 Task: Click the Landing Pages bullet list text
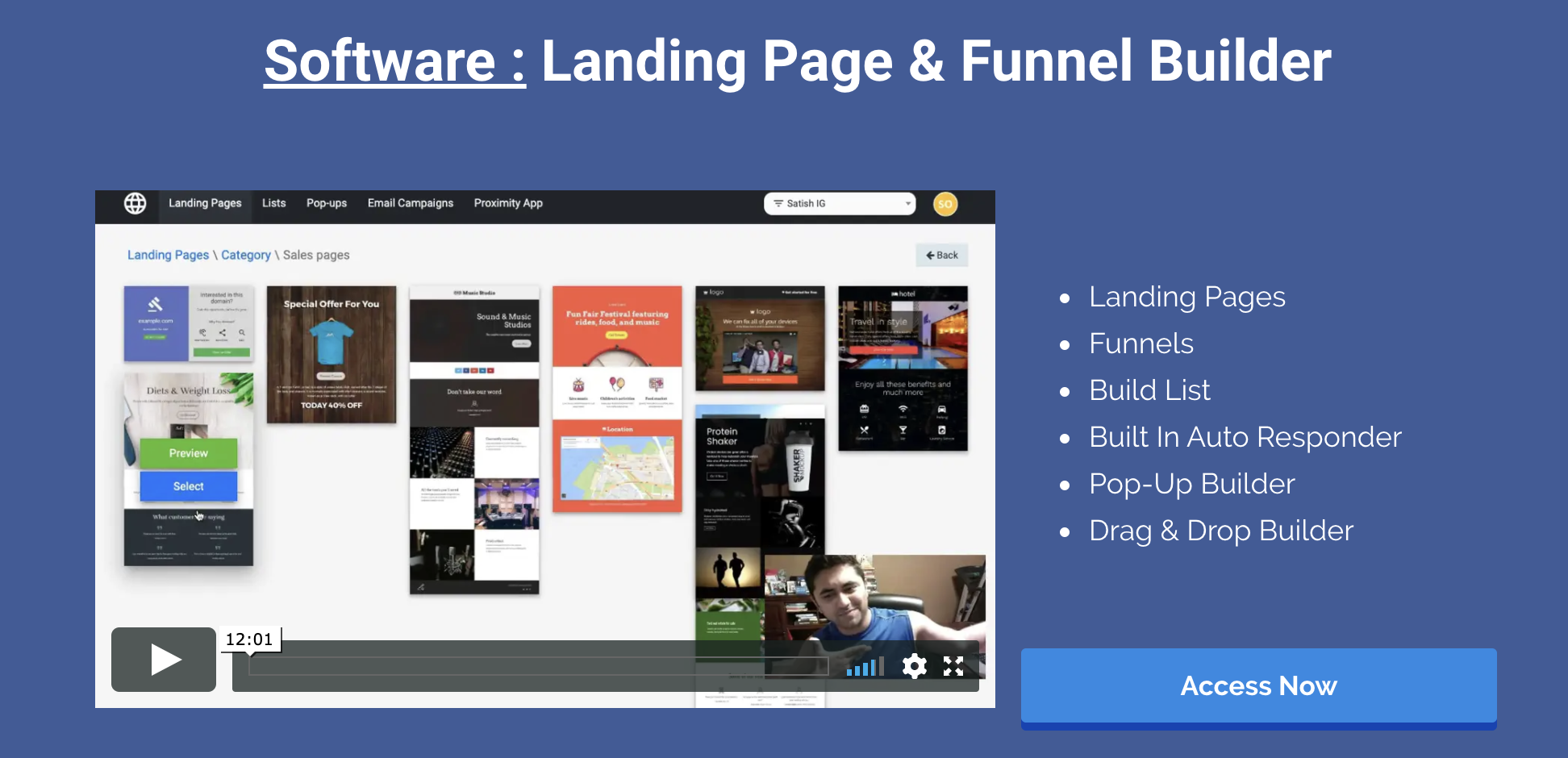tap(1187, 297)
